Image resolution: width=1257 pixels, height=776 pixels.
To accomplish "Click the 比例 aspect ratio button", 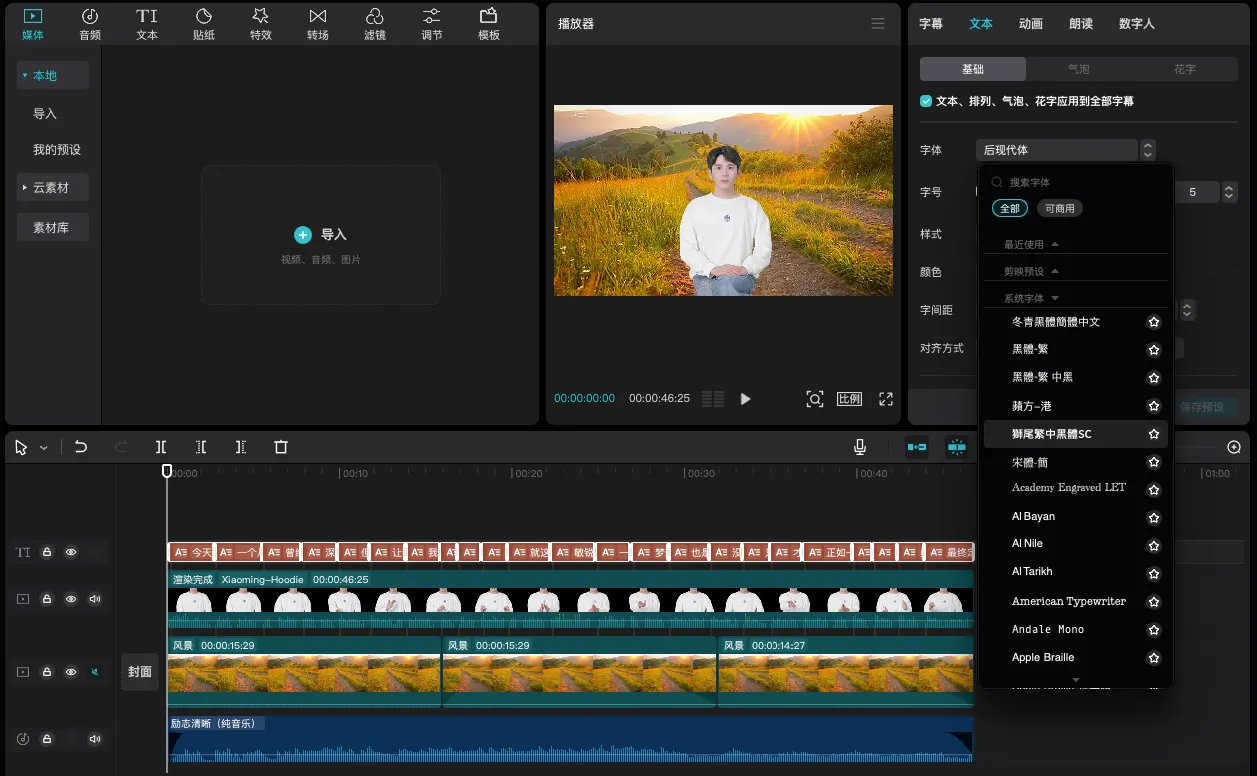I will pyautogui.click(x=849, y=398).
